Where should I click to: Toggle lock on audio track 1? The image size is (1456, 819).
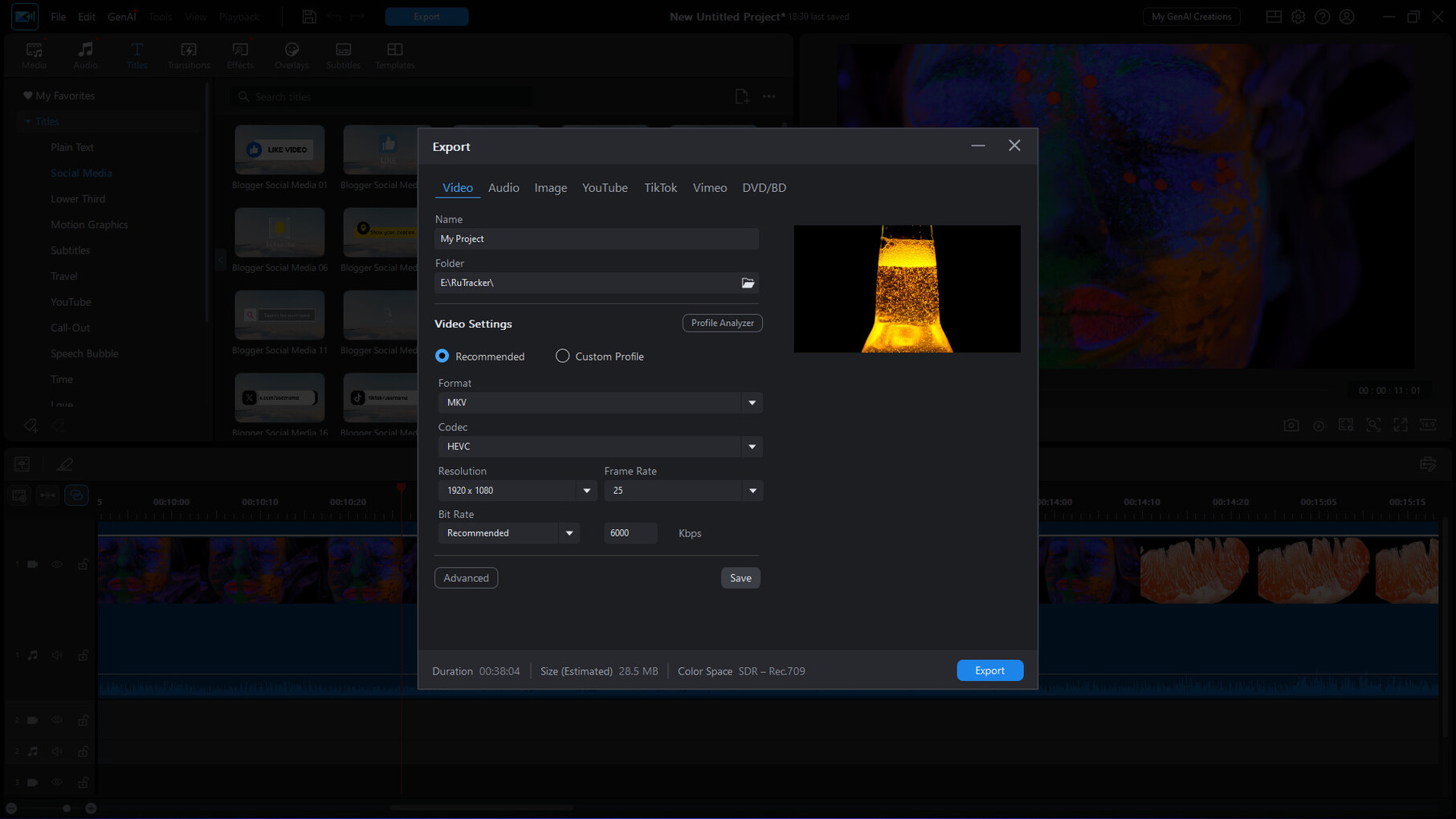[83, 655]
